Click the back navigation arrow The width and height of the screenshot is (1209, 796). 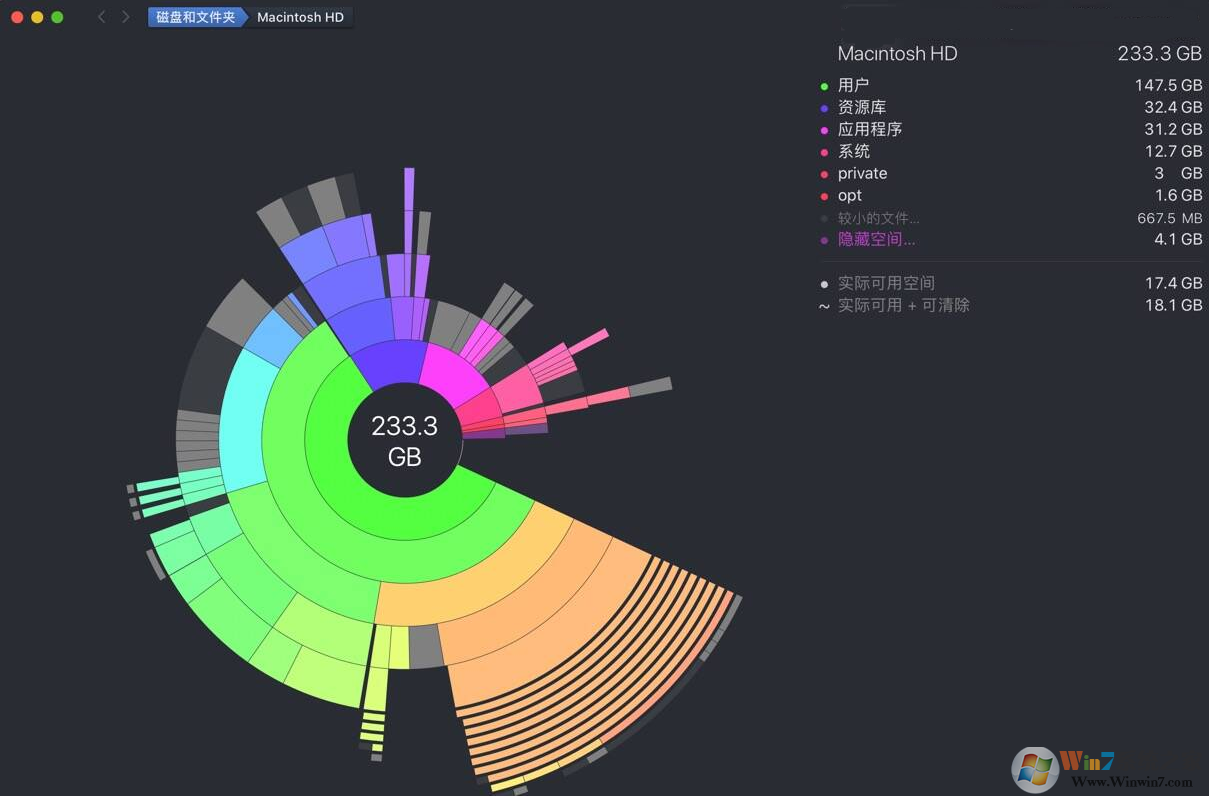click(x=101, y=17)
